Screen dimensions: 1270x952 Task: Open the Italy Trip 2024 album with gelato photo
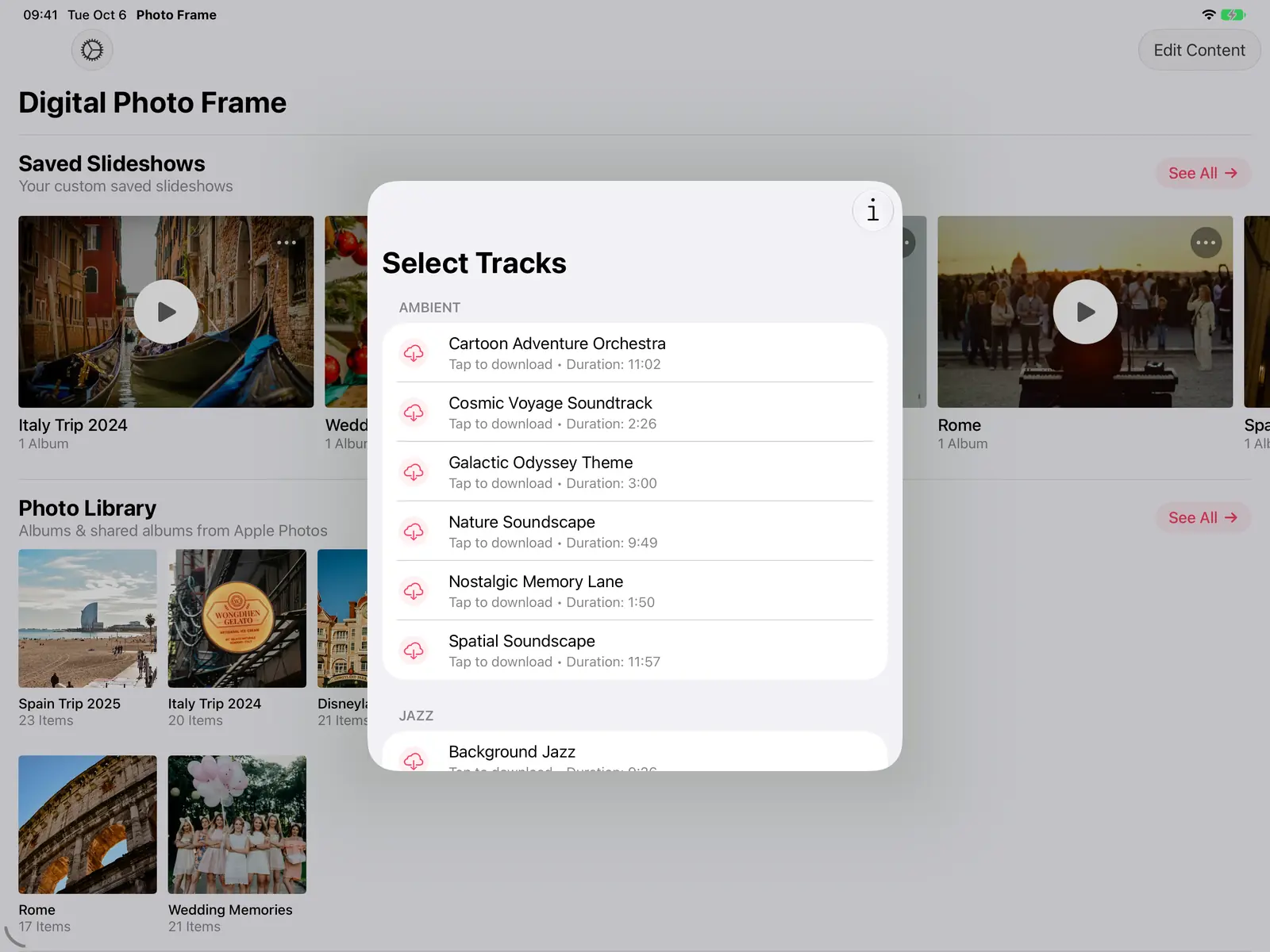pos(237,619)
